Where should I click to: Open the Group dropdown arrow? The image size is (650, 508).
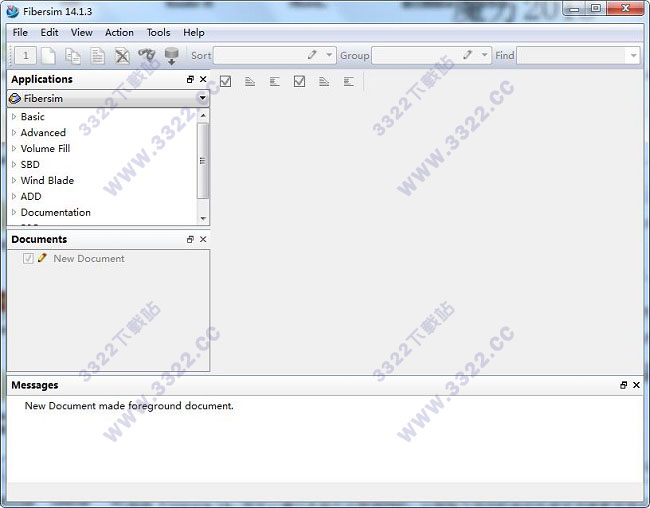coord(484,55)
